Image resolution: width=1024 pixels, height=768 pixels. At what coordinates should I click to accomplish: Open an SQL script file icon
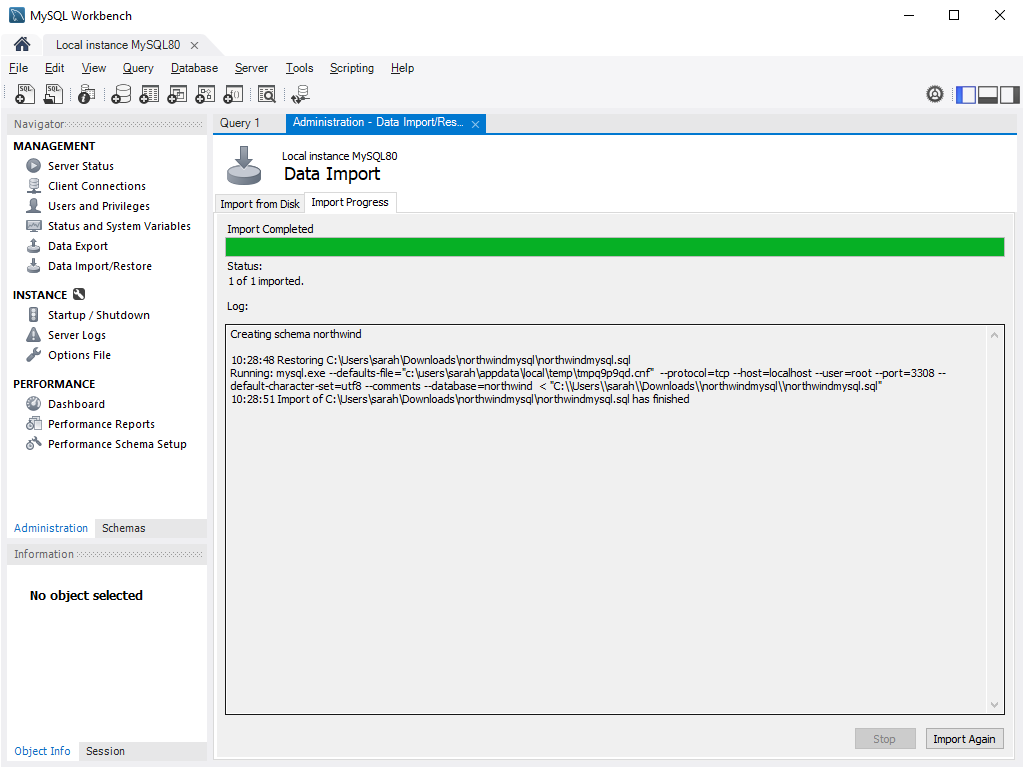(x=53, y=94)
